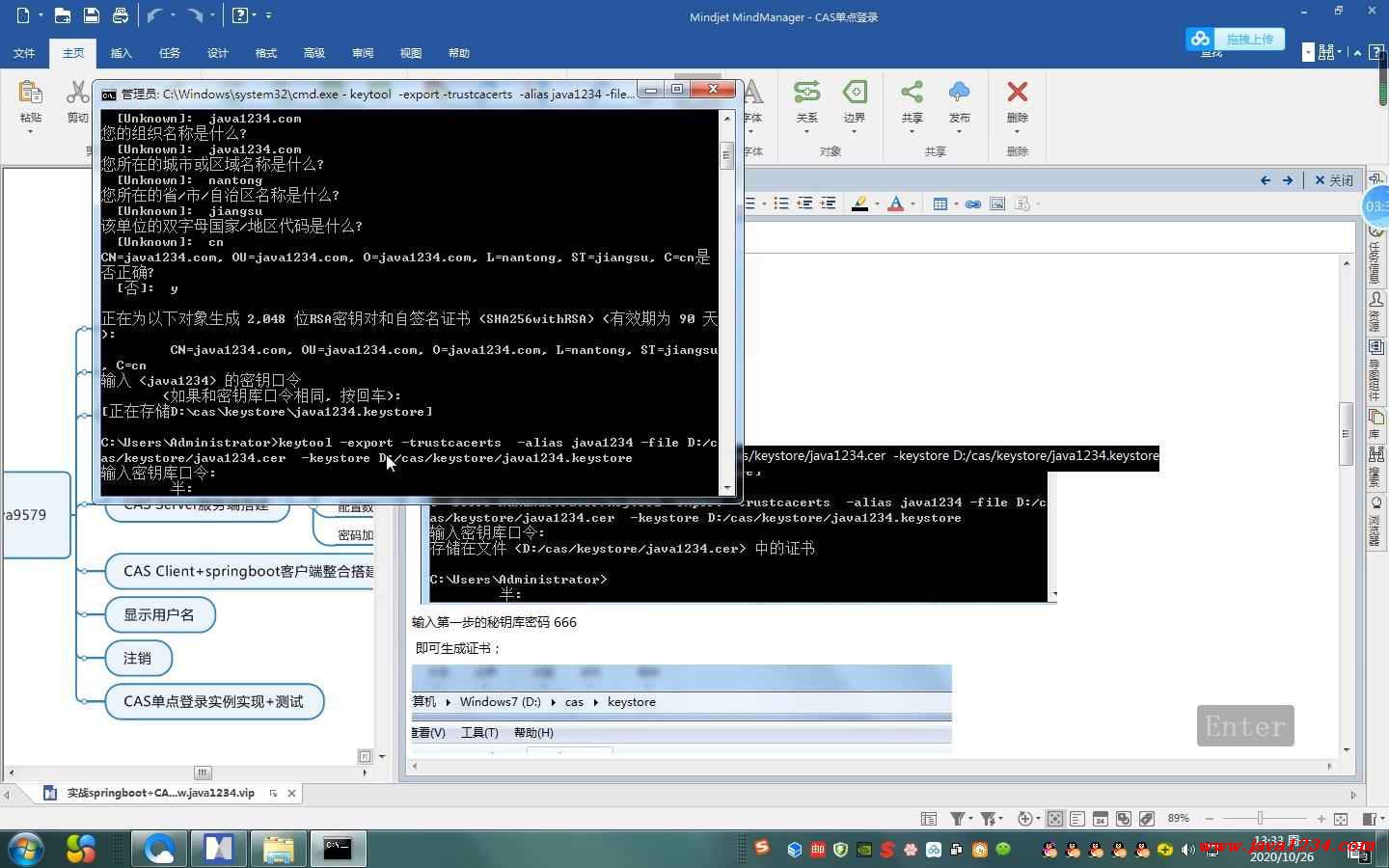
Task: Select CAS Client+springboot客户端整合搭建 topic
Action: pos(240,571)
